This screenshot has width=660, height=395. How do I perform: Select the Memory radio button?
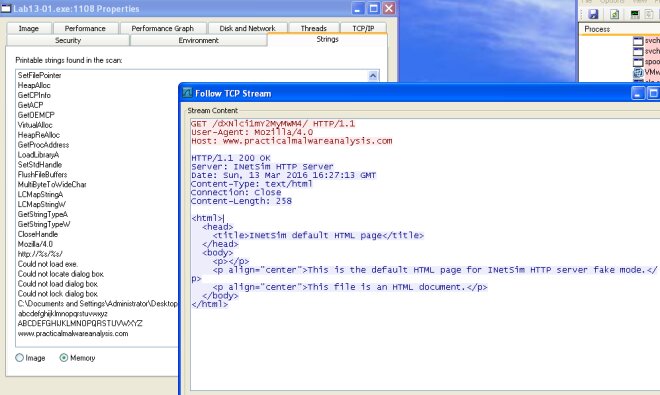pos(64,358)
